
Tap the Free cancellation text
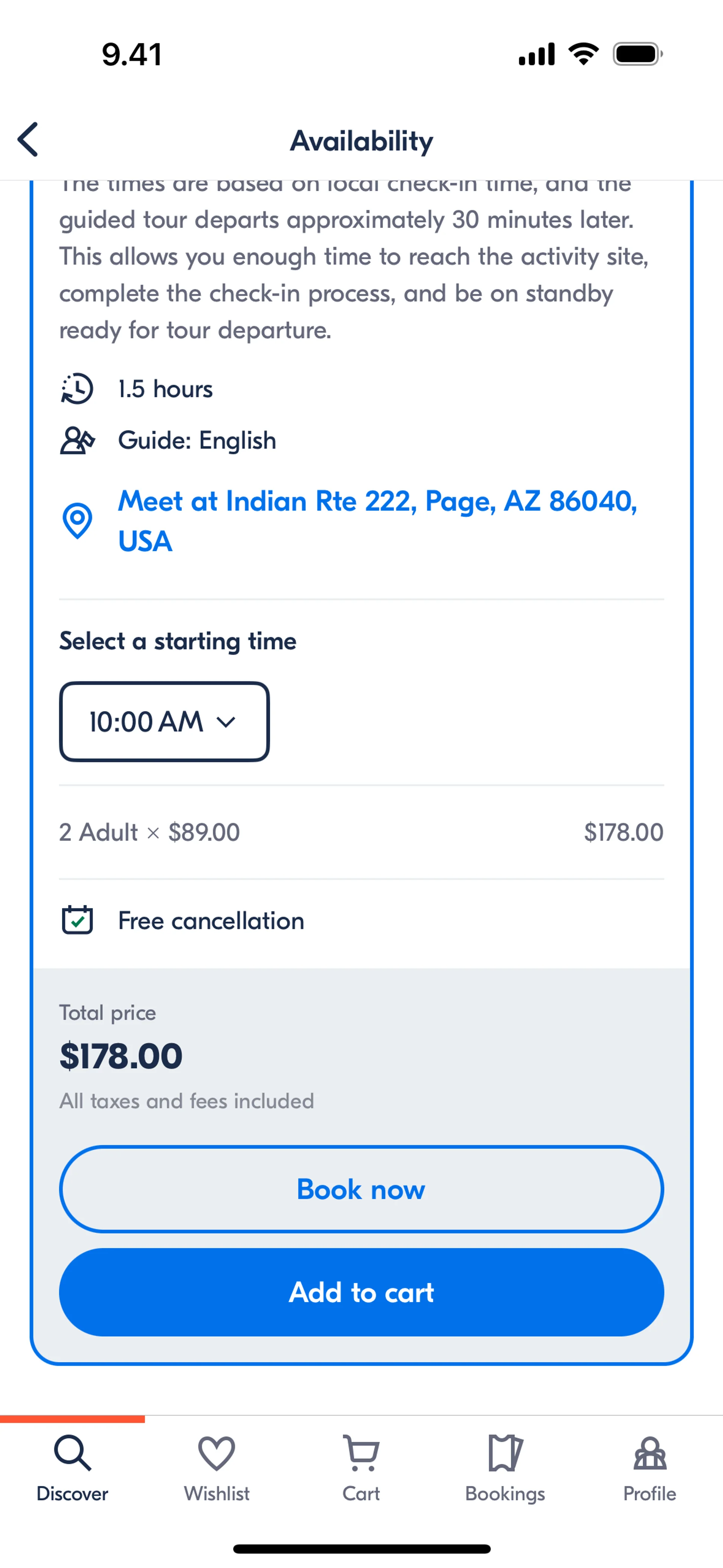(x=211, y=921)
